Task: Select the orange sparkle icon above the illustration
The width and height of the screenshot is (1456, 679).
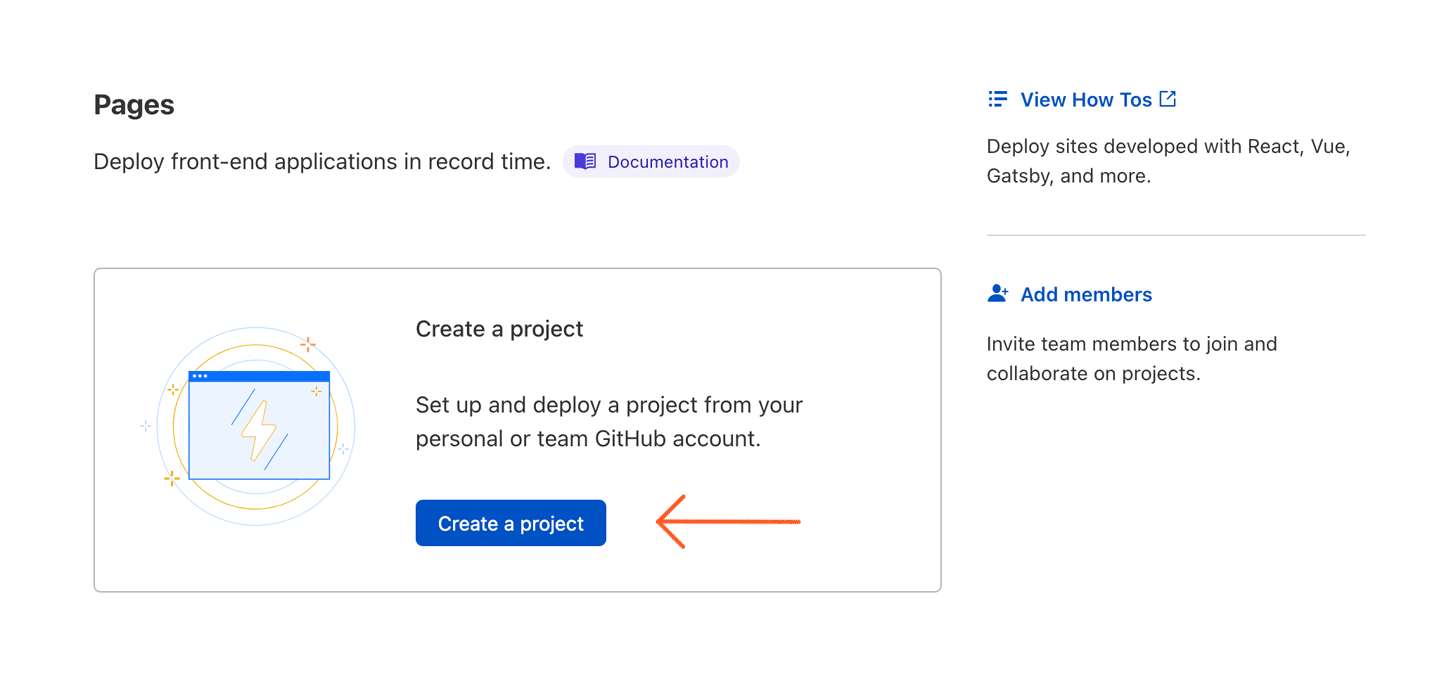Action: [307, 344]
